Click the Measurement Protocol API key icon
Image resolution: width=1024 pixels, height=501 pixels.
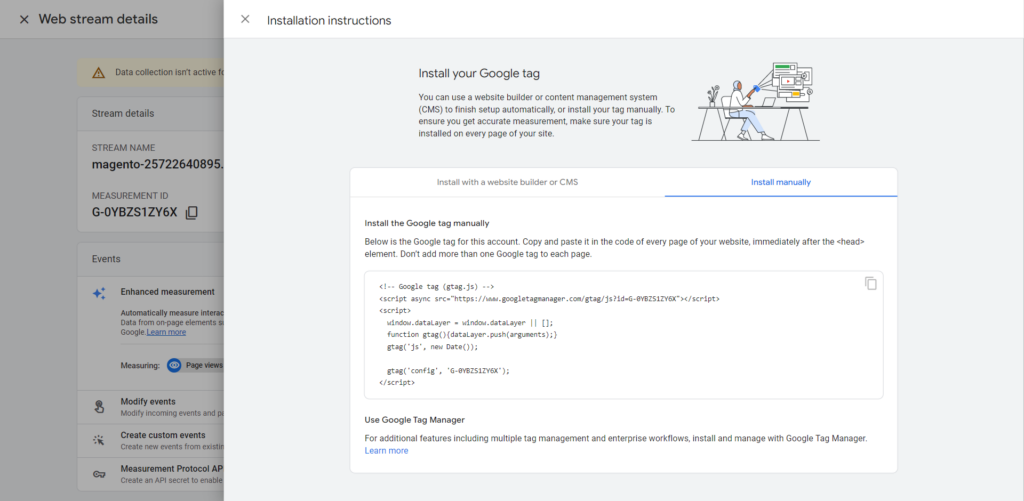(x=99, y=474)
